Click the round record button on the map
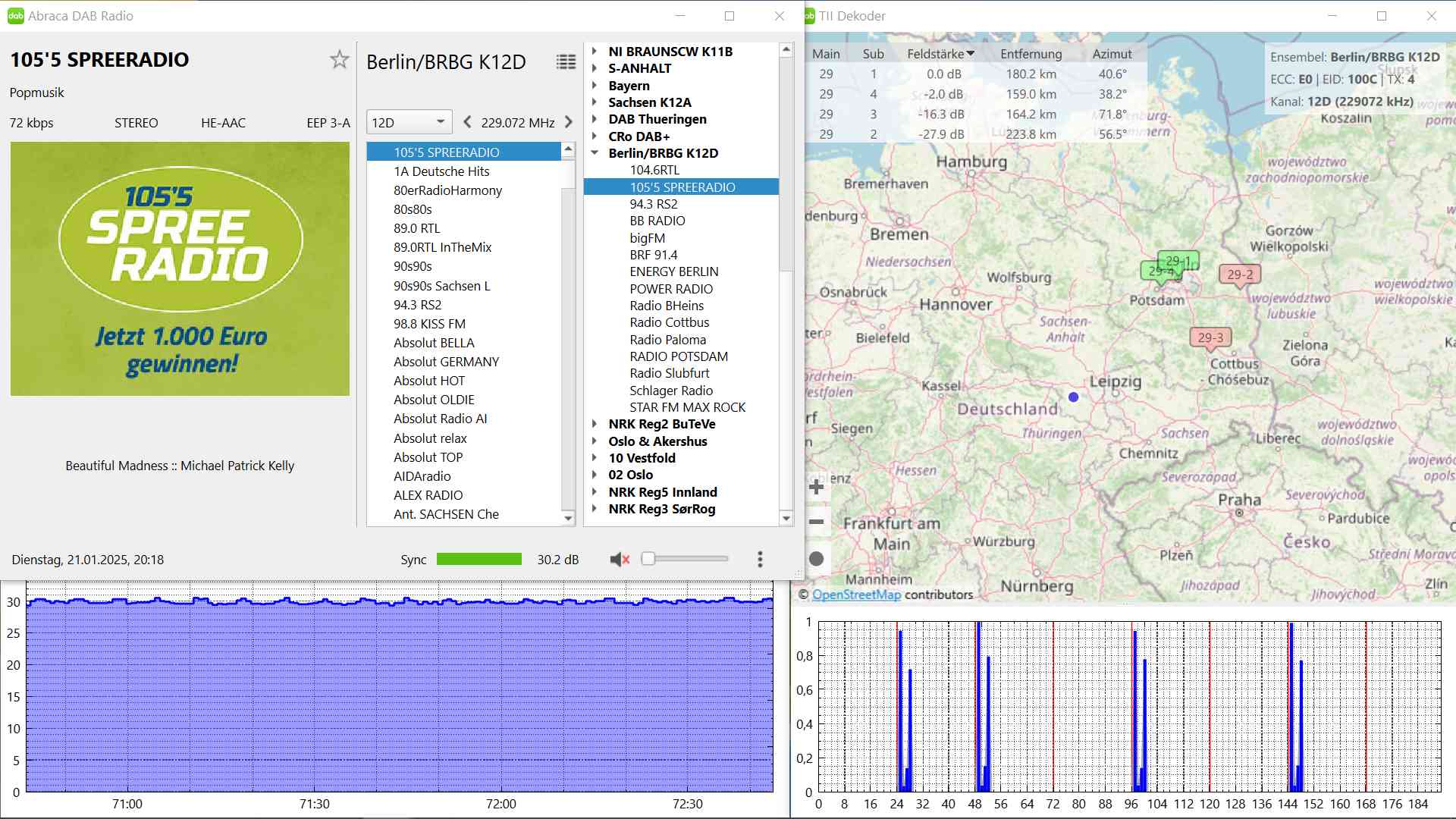This screenshot has width=1456, height=819. [817, 559]
